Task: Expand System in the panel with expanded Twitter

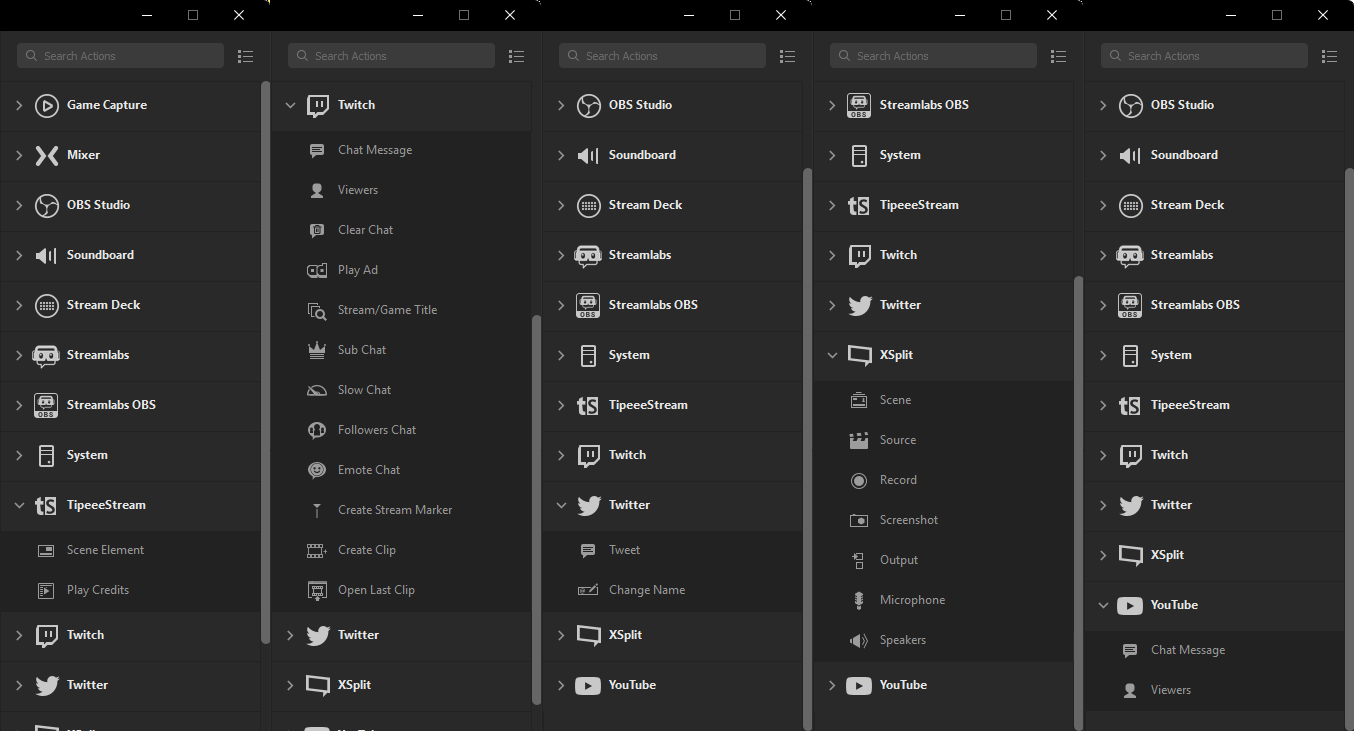Action: click(561, 355)
